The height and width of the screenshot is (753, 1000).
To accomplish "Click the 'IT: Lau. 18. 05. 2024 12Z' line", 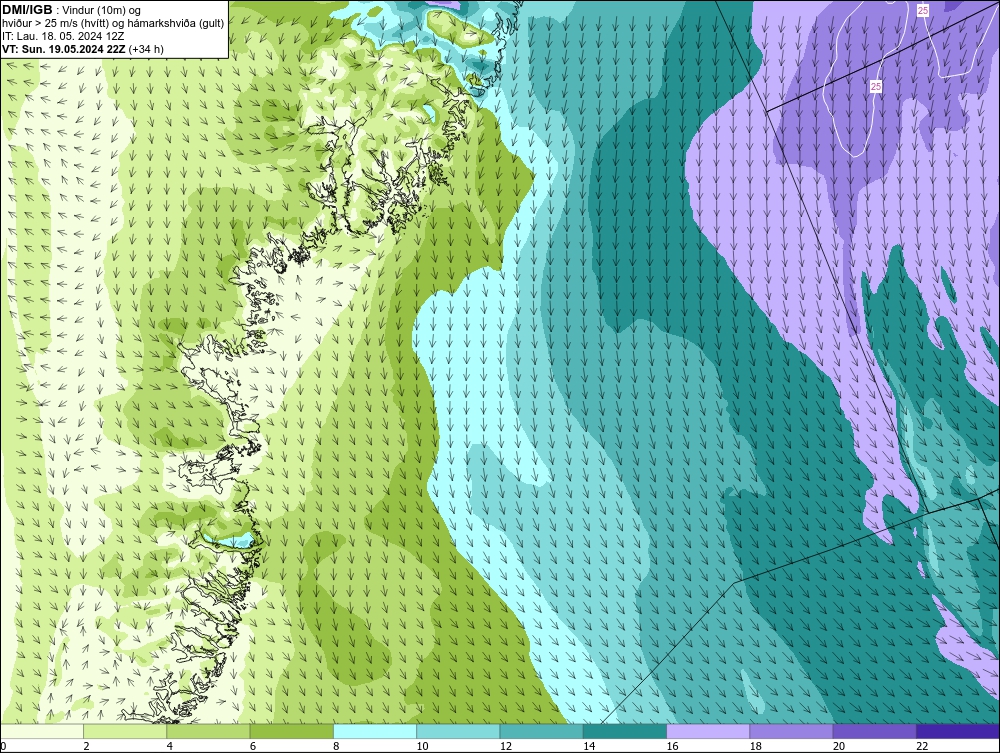I will coord(63,36).
